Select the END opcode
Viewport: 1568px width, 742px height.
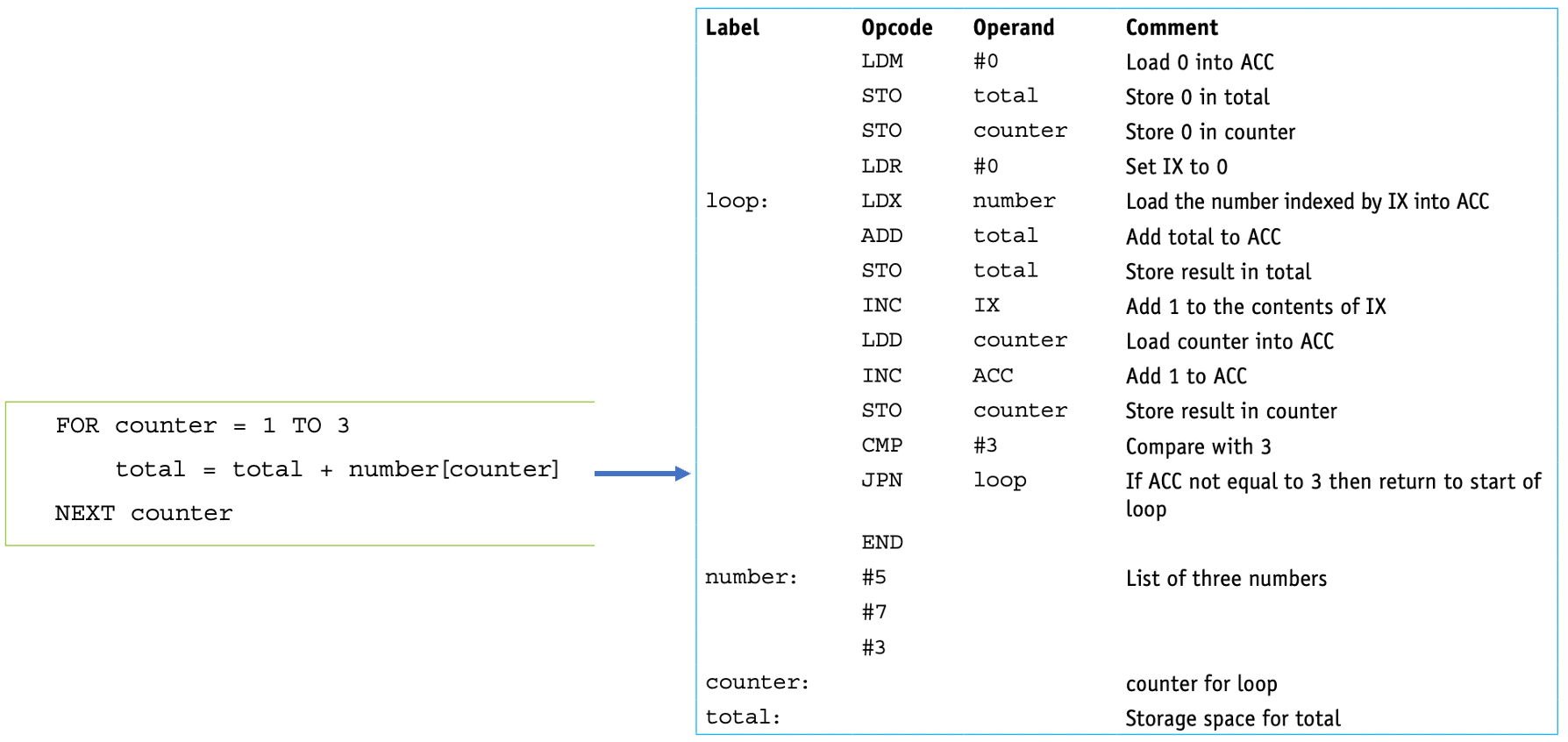[881, 543]
